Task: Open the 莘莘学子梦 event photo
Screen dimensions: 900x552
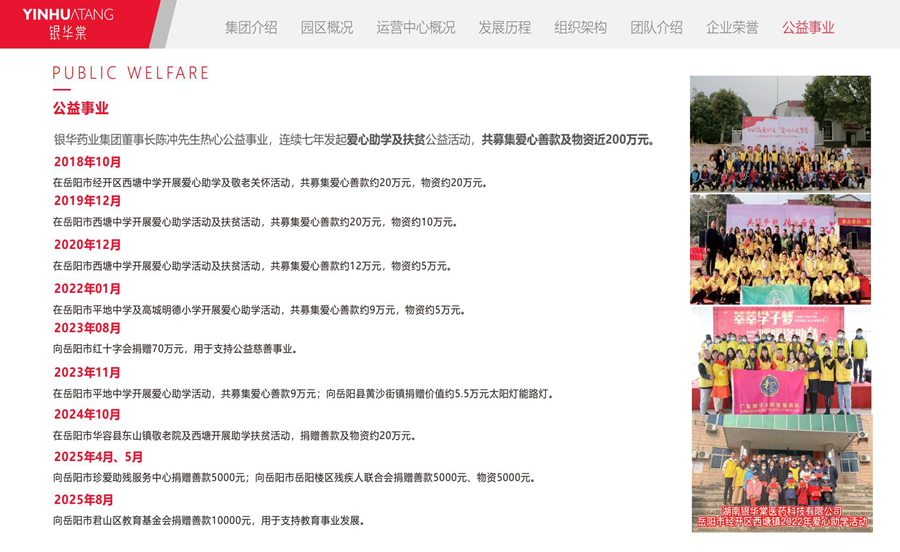Action: tap(780, 360)
